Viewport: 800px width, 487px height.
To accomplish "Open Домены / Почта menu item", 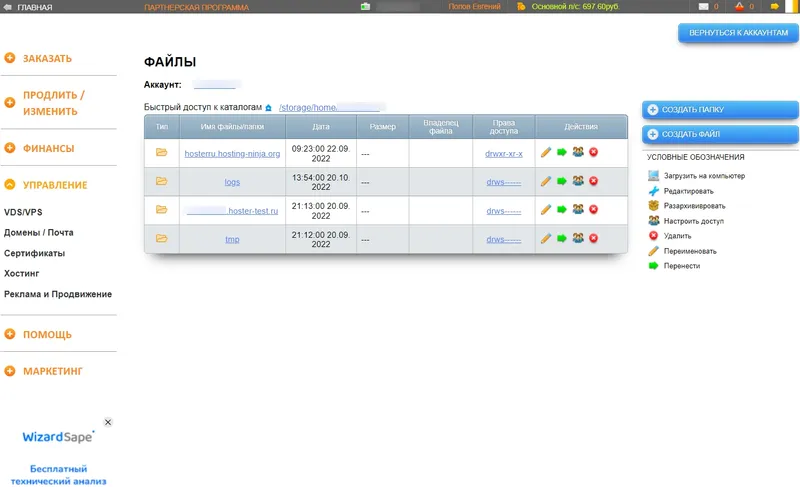I will tap(39, 233).
